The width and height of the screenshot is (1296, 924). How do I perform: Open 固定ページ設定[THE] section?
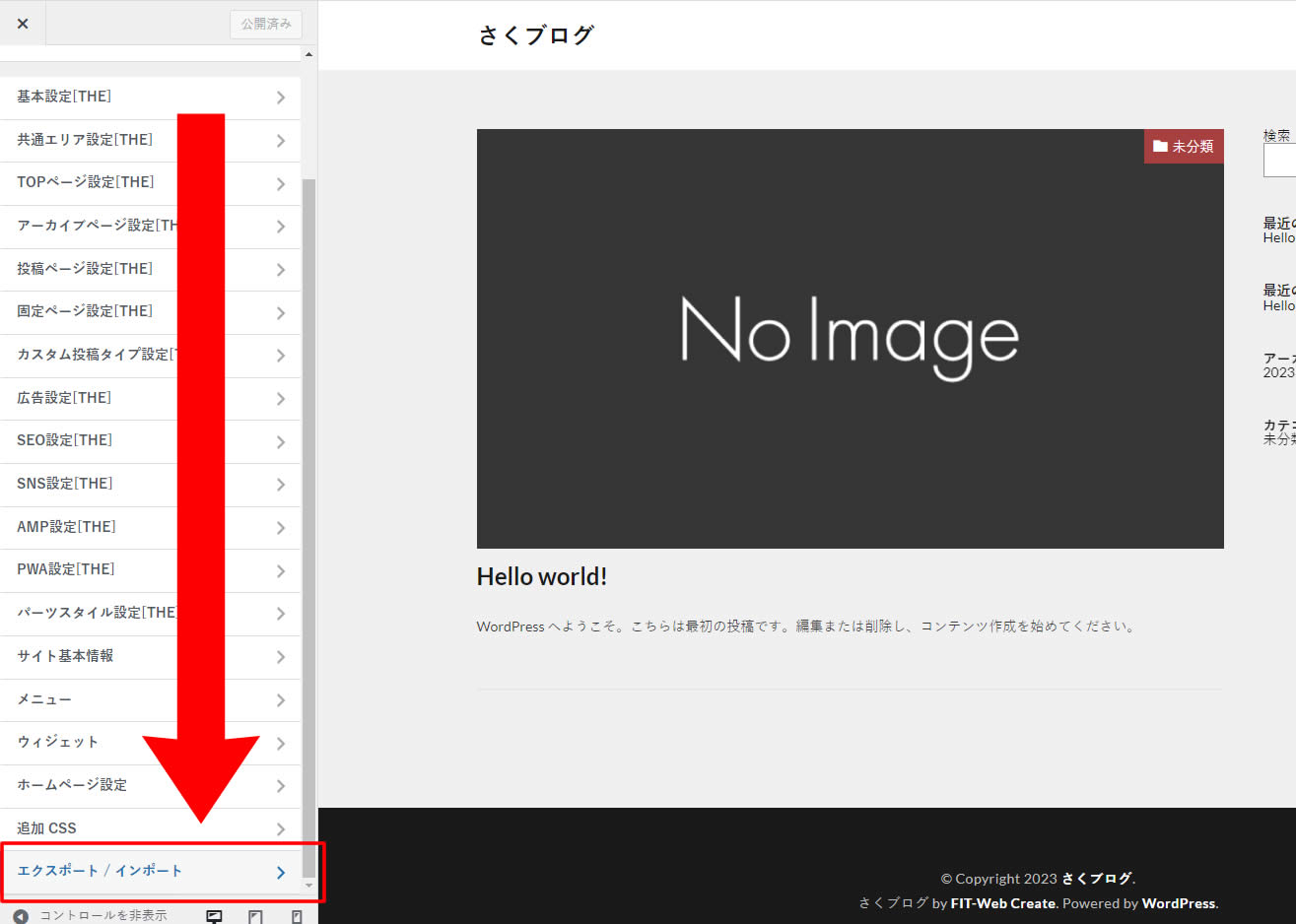point(150,312)
